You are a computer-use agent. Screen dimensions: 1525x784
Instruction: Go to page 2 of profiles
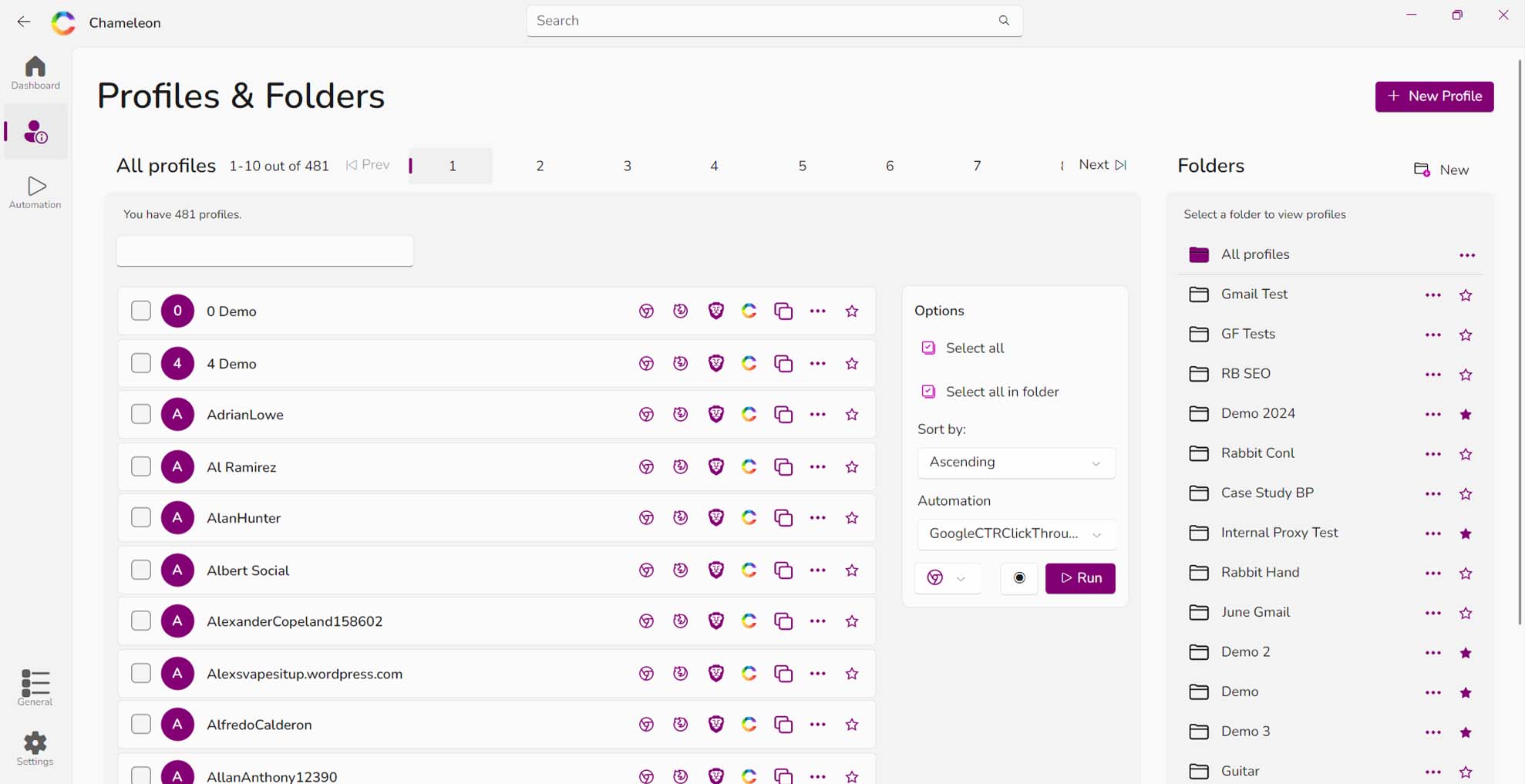[540, 166]
